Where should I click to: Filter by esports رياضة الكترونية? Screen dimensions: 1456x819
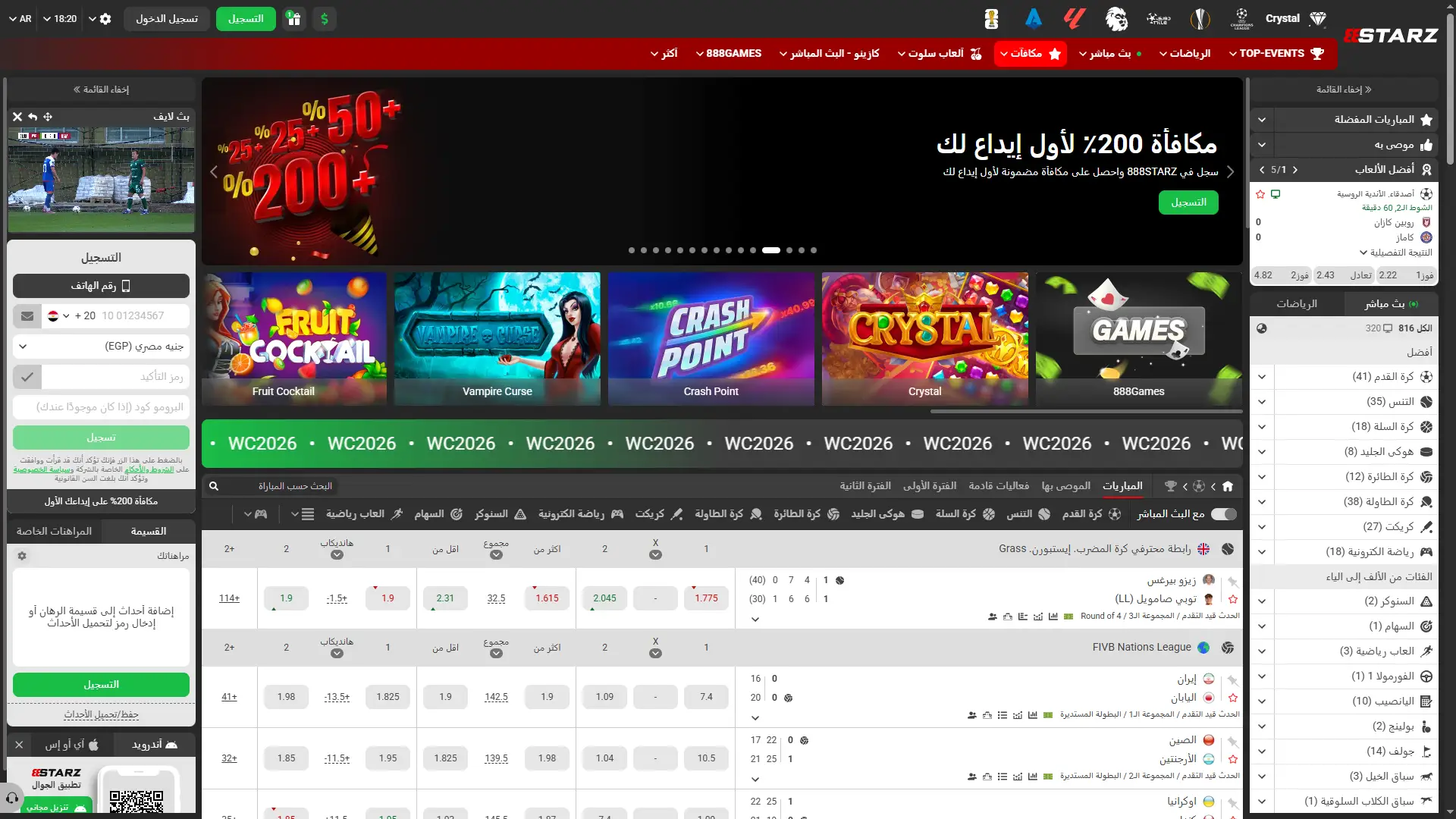pos(581,514)
